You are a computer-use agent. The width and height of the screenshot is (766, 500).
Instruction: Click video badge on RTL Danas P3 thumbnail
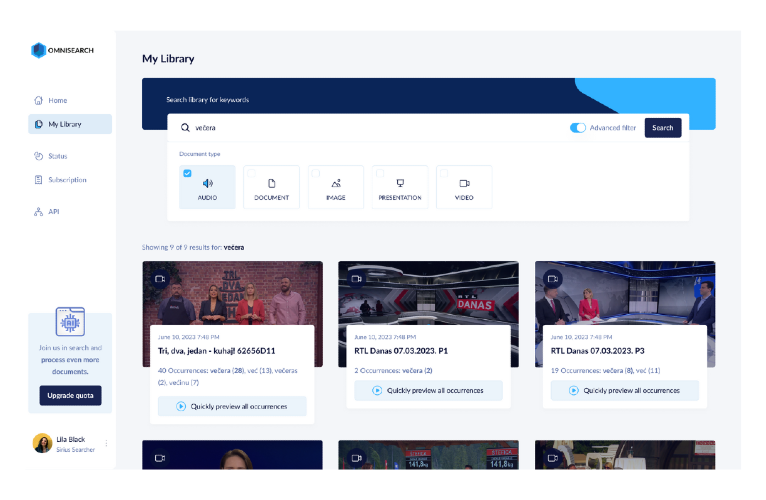(x=553, y=279)
